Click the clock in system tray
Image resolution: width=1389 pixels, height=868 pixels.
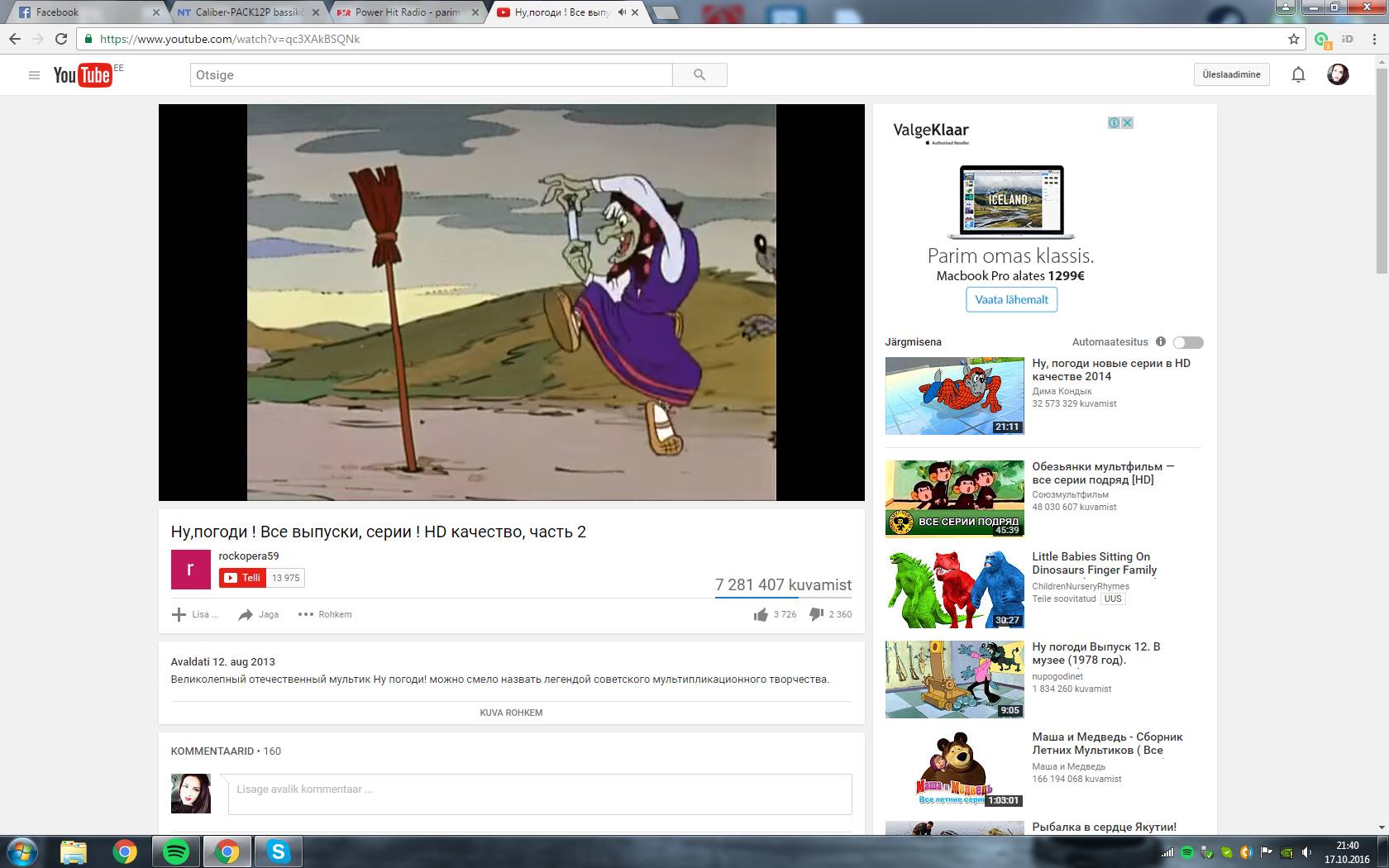tap(1348, 852)
